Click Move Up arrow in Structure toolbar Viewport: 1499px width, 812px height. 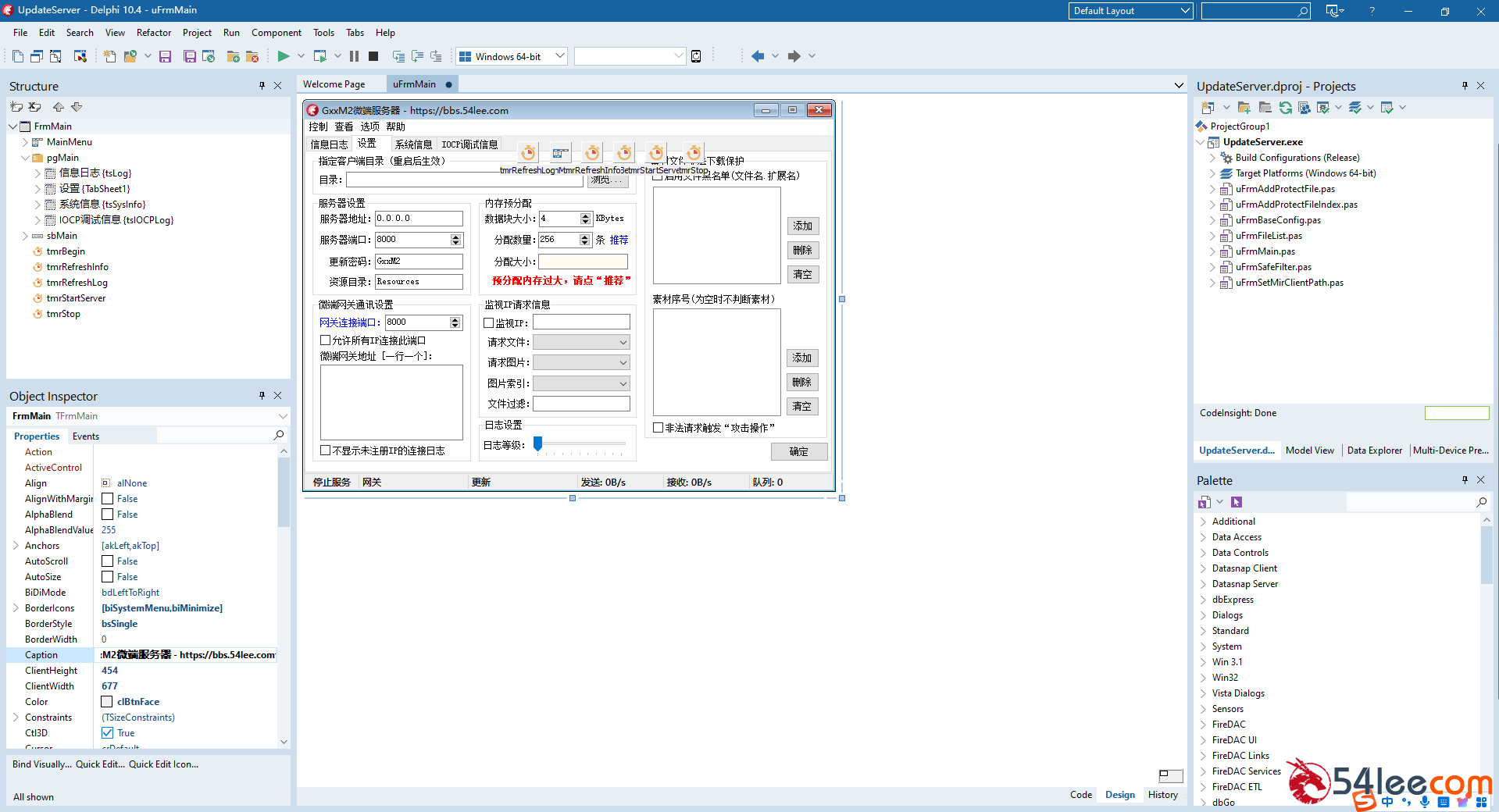[59, 107]
